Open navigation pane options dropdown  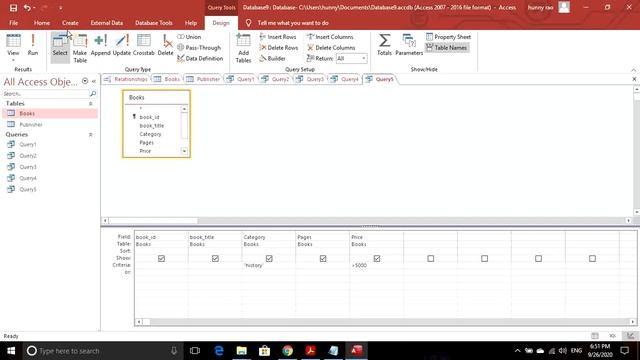point(85,81)
